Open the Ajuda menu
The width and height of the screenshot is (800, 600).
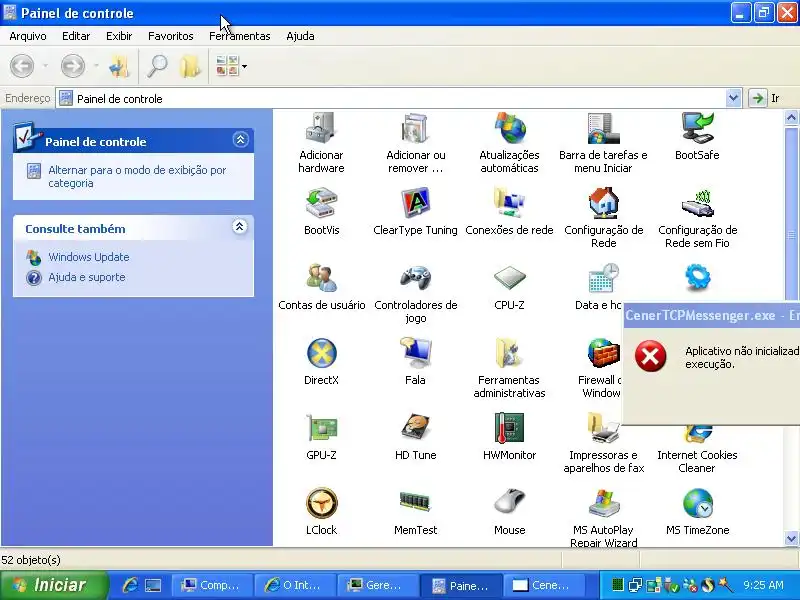coord(300,36)
